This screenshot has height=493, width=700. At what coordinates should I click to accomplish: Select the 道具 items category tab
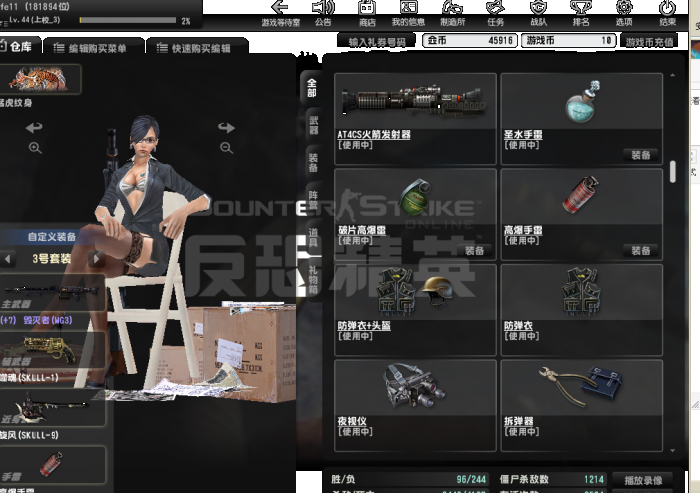(313, 237)
